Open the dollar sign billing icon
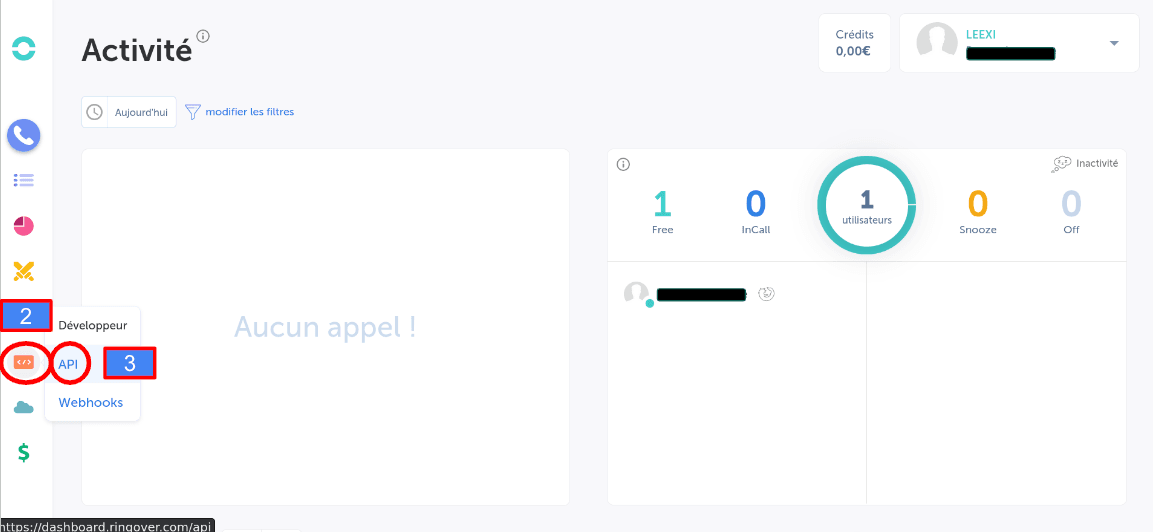Viewport: 1153px width, 532px height. (x=24, y=453)
